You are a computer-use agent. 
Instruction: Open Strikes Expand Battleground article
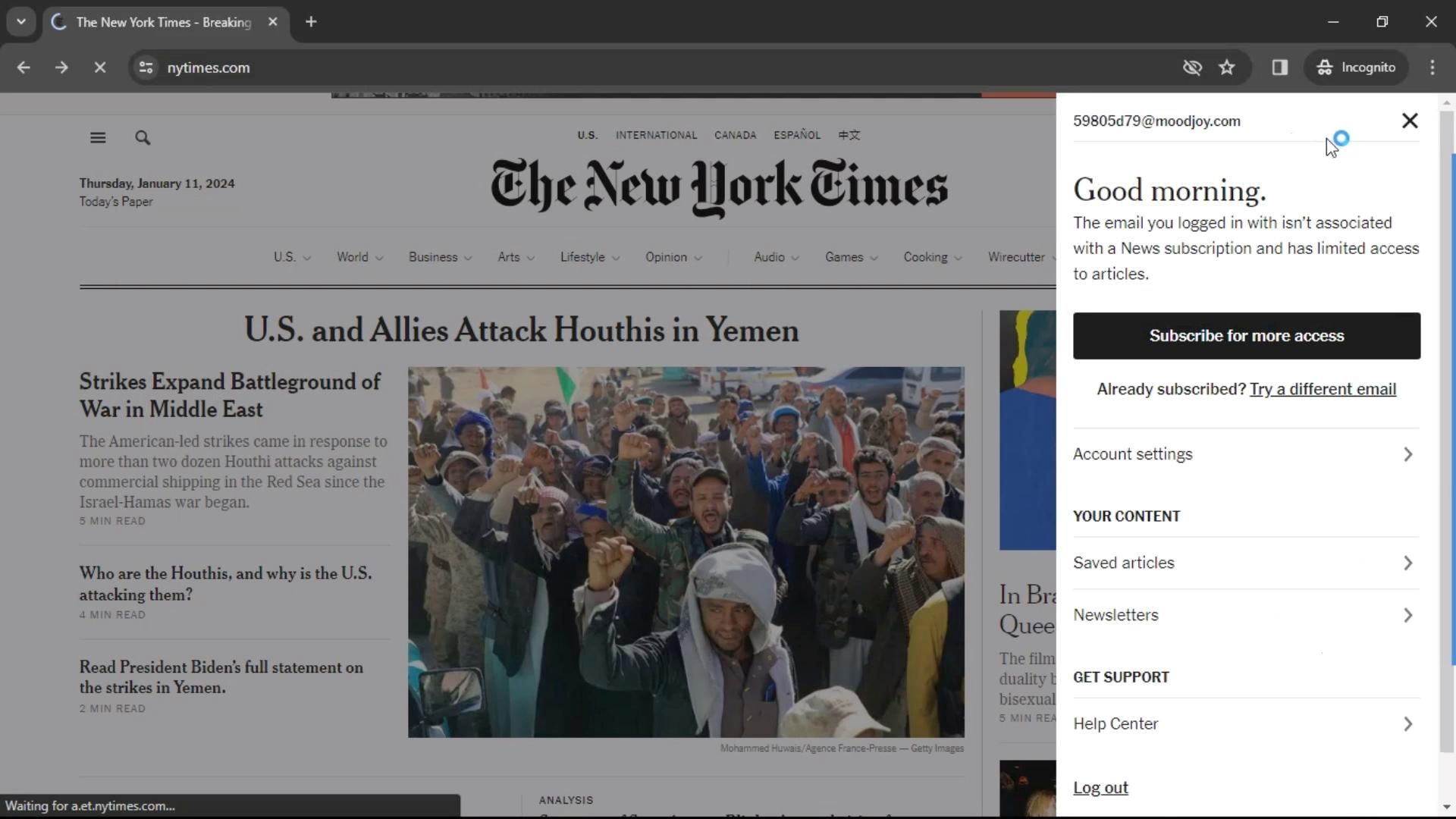(x=230, y=395)
